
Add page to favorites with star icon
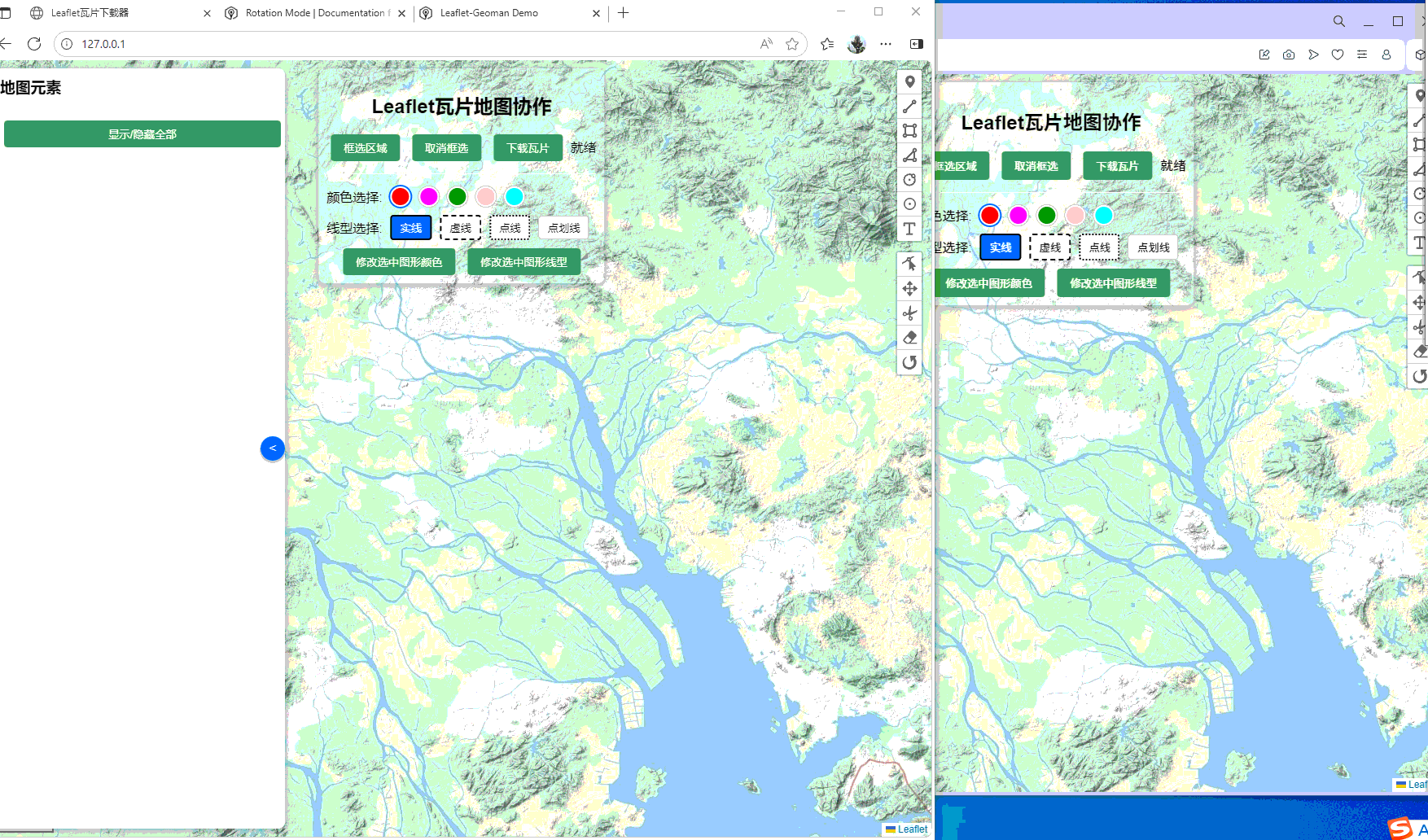click(792, 44)
